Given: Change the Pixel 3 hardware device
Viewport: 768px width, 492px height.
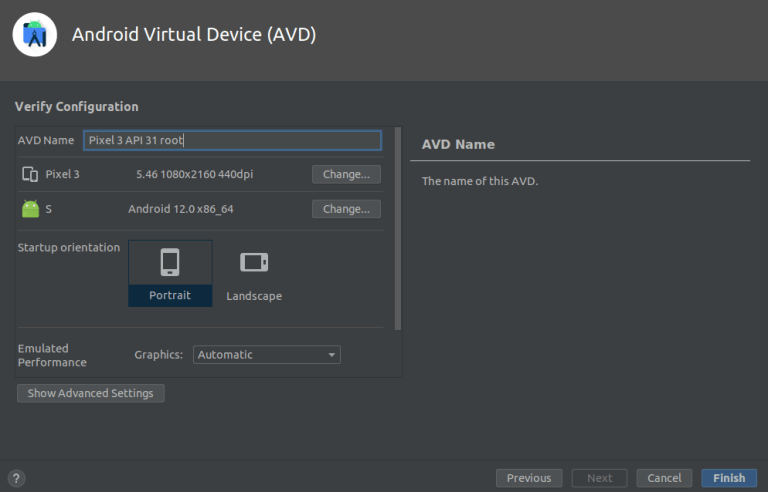Looking at the screenshot, I should [346, 174].
